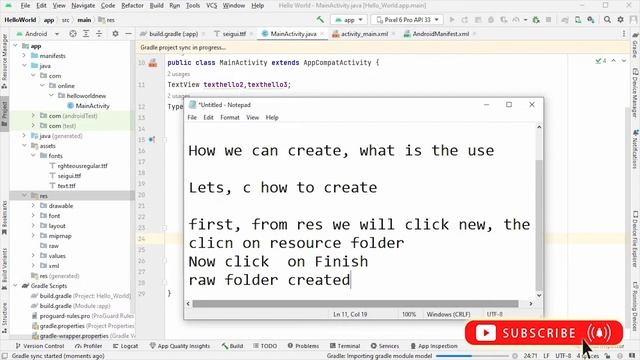The width and height of the screenshot is (640, 360).
Task: Click Collapse All icon in project panel
Action: click(x=99, y=34)
